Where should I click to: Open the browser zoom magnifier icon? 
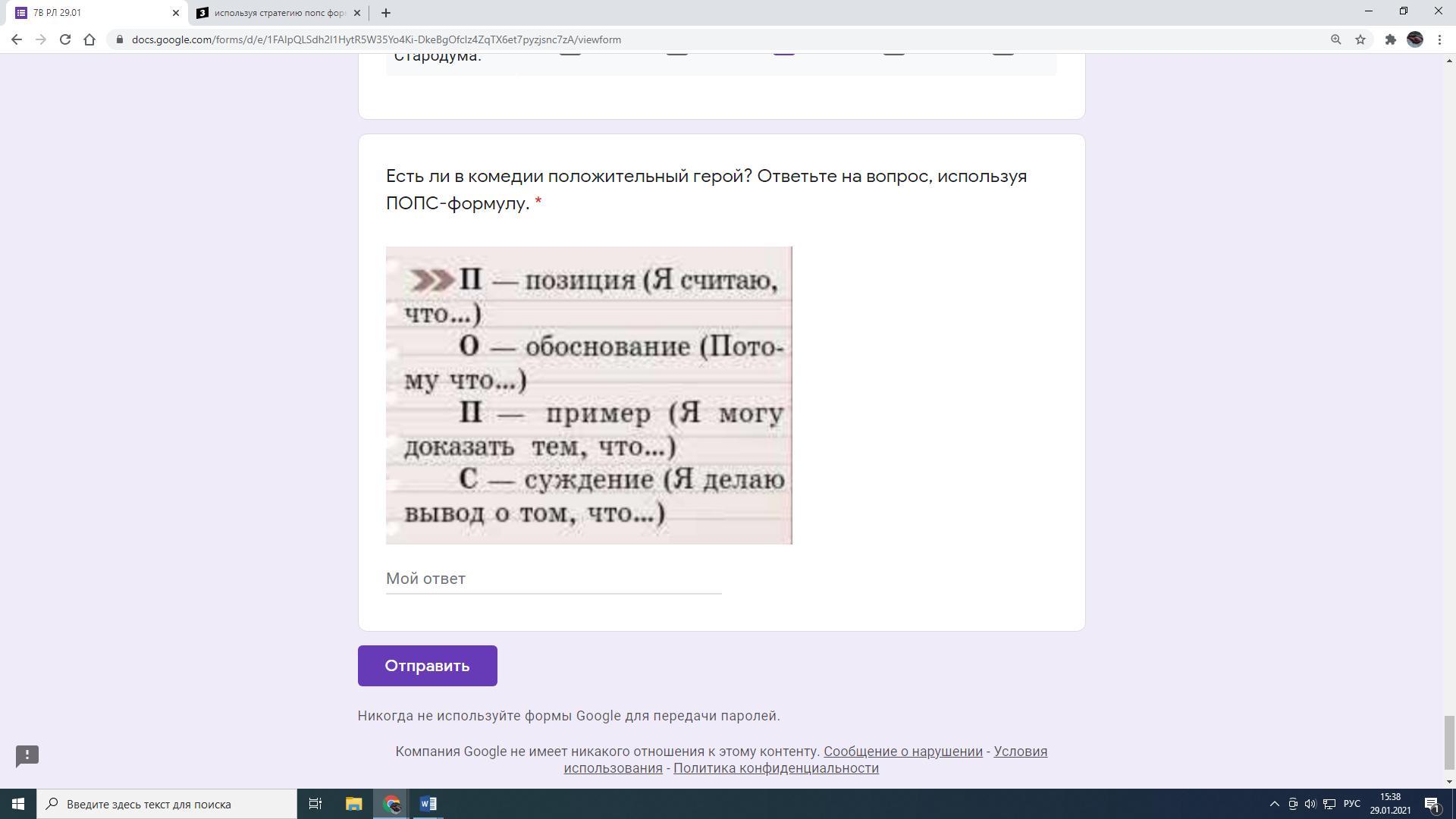pyautogui.click(x=1335, y=39)
